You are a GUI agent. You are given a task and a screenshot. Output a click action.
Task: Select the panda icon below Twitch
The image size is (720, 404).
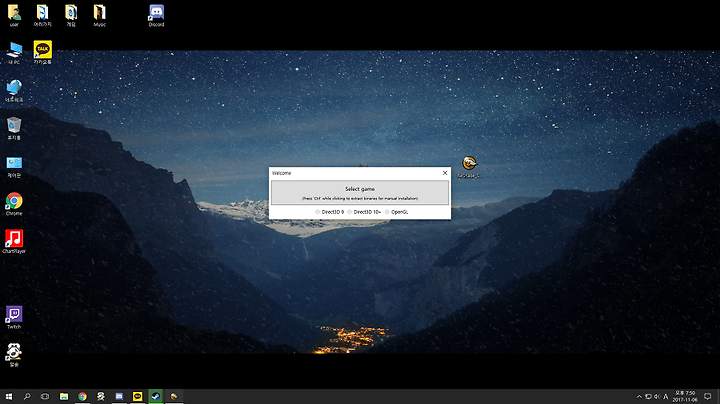(14, 355)
